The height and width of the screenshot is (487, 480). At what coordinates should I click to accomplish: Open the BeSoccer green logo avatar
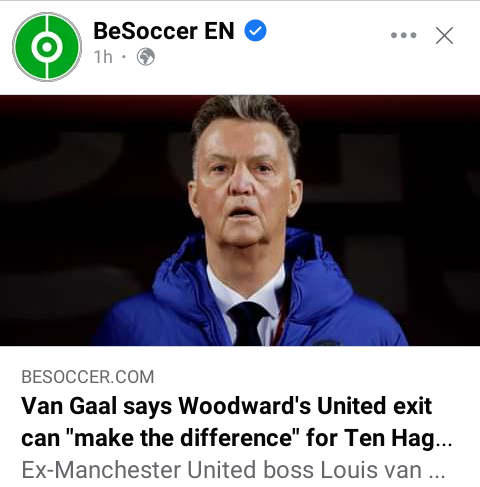coord(47,47)
